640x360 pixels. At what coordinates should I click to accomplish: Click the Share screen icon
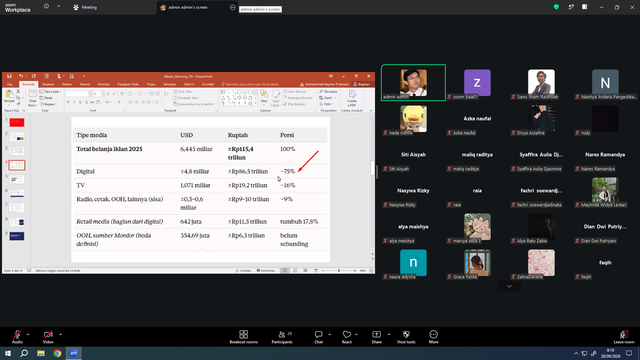[x=376, y=334]
